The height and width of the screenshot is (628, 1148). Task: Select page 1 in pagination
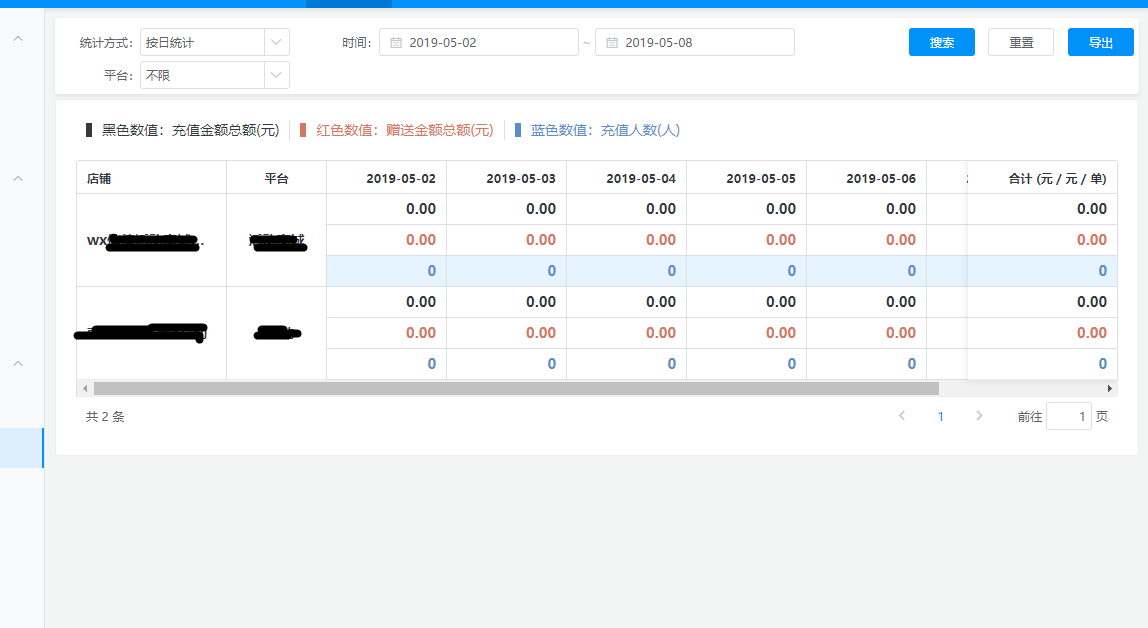tap(941, 416)
